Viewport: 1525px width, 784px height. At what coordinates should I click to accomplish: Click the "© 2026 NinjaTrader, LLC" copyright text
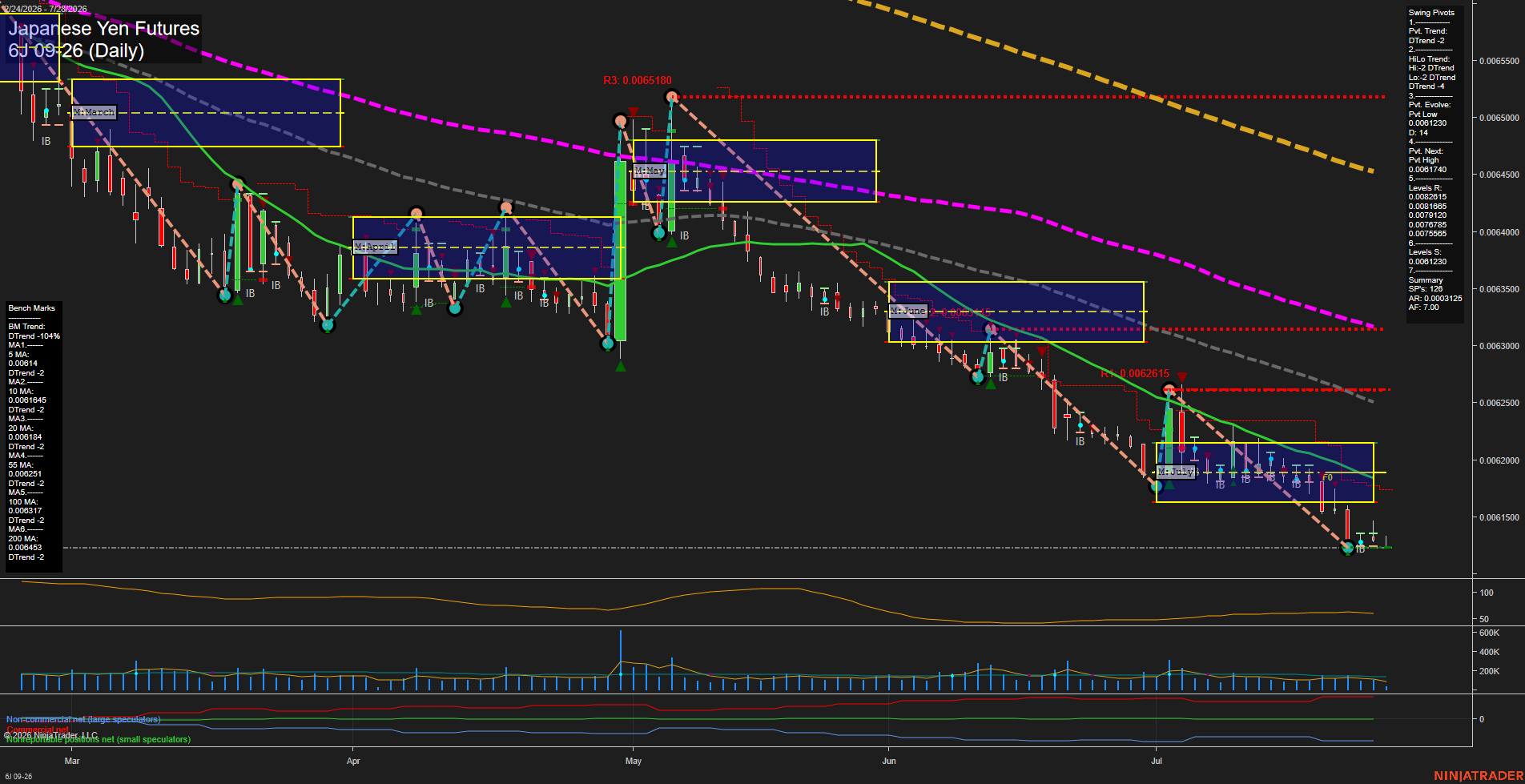[x=51, y=735]
